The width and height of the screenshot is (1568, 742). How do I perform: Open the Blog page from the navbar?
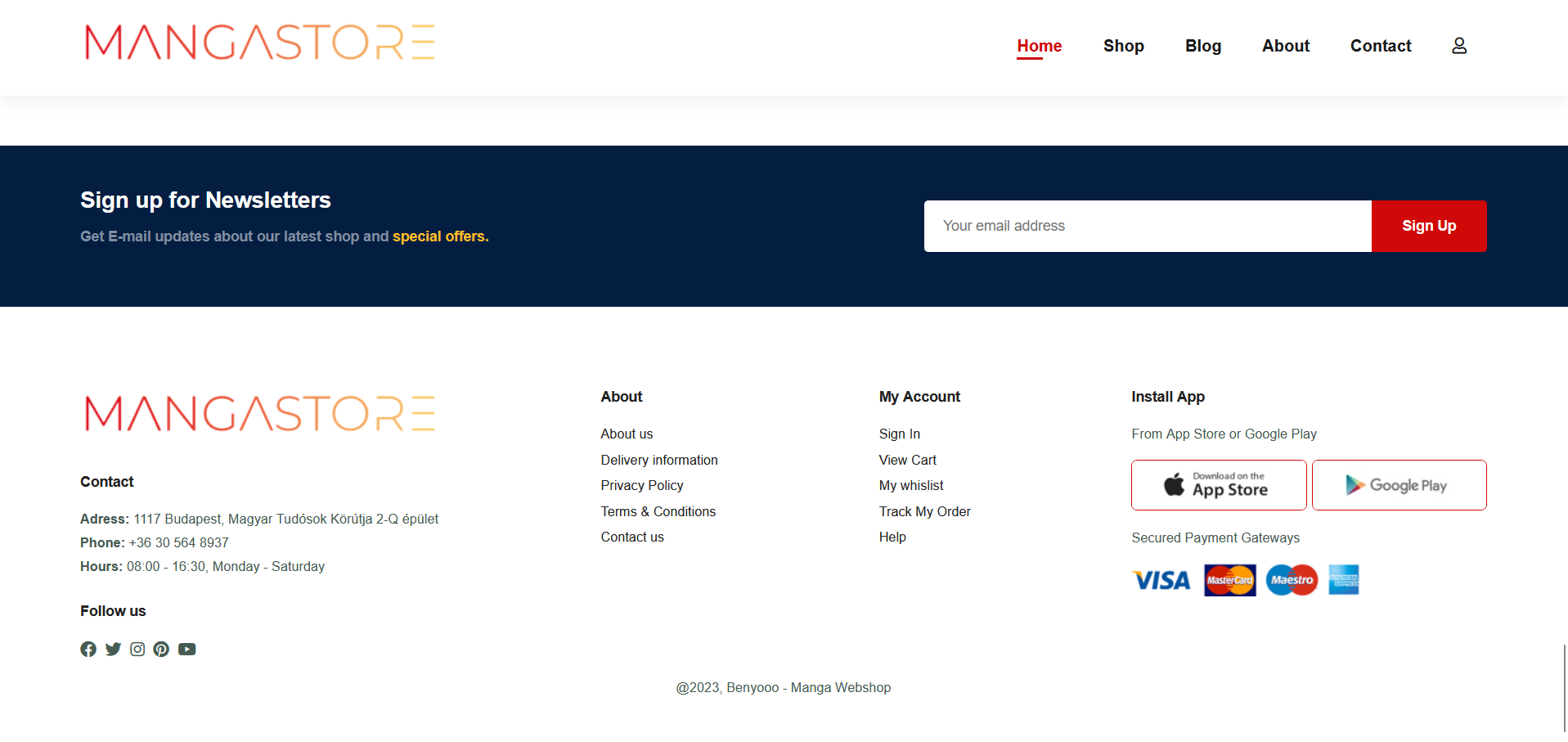1202,47
